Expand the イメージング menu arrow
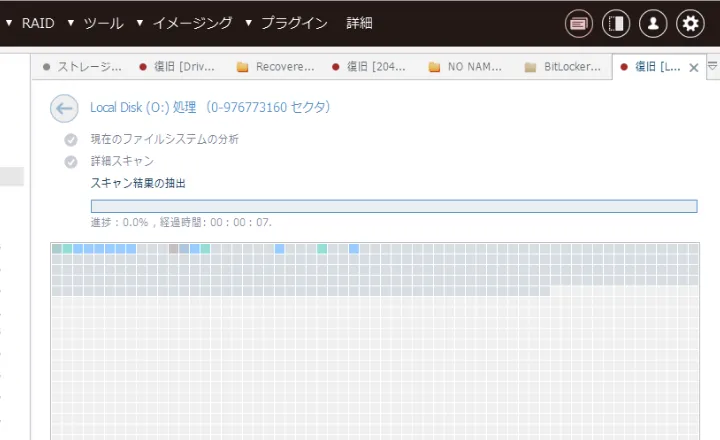This screenshot has height=440, width=720. click(x=140, y=23)
